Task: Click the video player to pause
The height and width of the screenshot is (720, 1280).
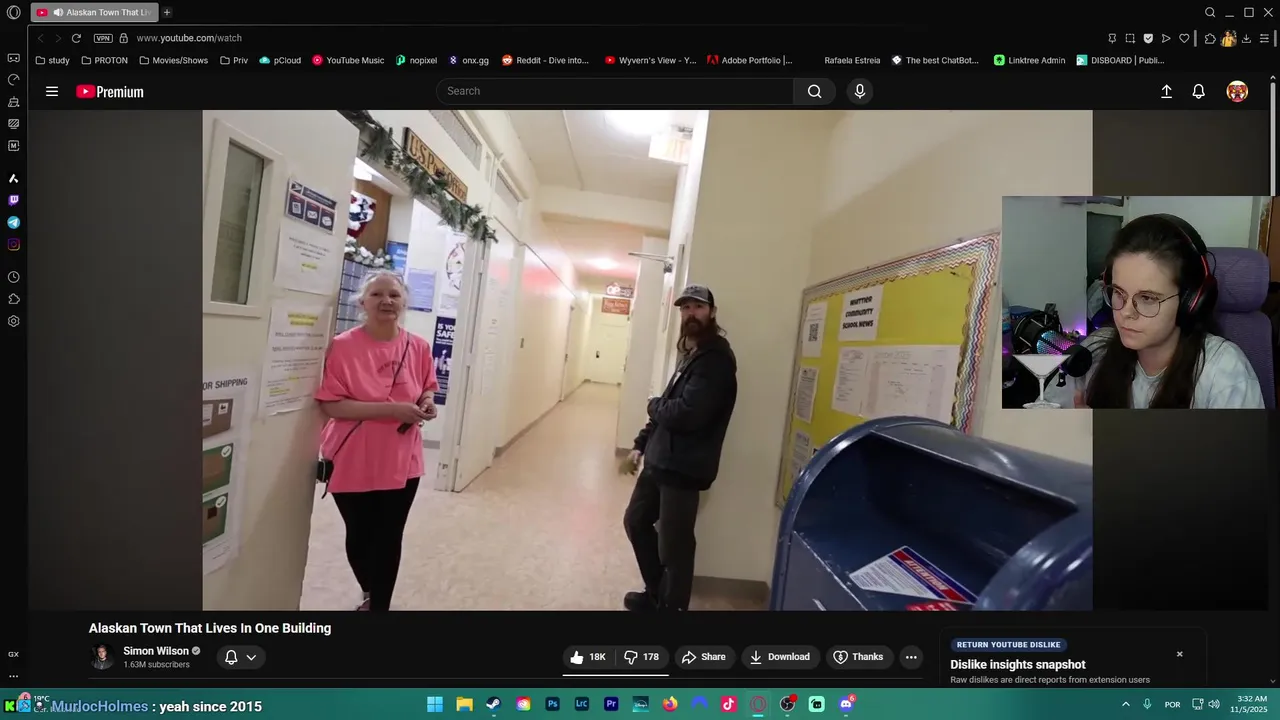Action: point(647,360)
